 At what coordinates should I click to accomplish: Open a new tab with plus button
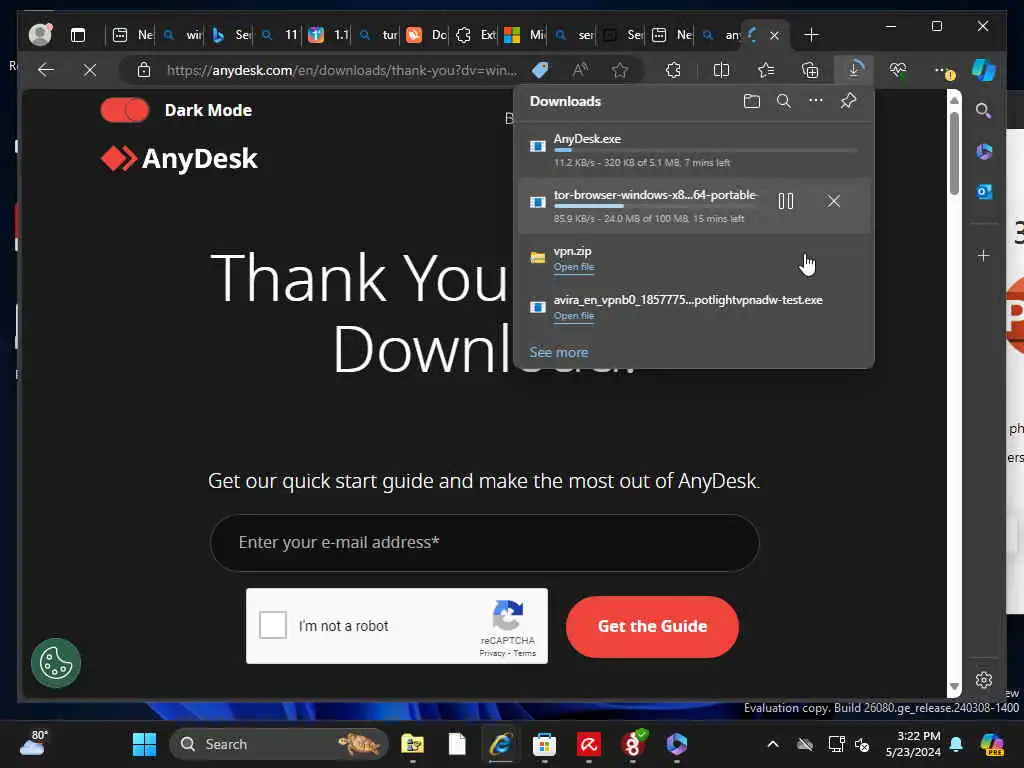point(811,35)
